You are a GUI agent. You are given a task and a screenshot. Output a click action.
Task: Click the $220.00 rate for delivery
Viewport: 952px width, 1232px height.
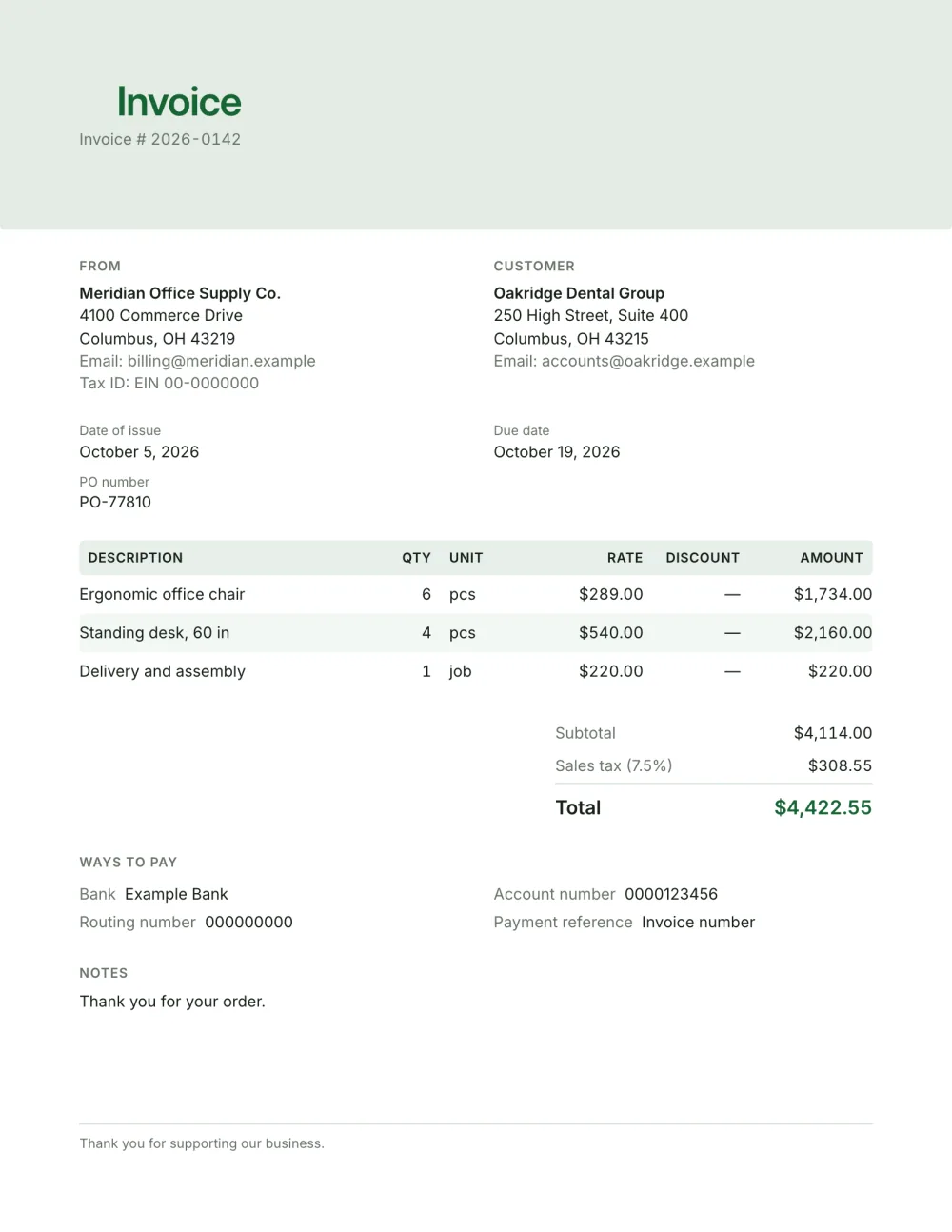(x=611, y=671)
